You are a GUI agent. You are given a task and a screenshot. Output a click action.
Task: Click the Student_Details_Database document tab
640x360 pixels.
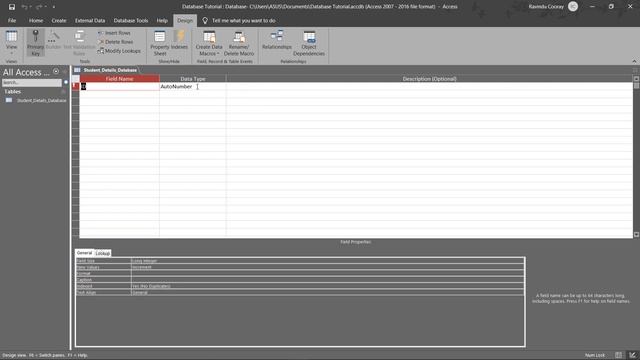(106, 70)
